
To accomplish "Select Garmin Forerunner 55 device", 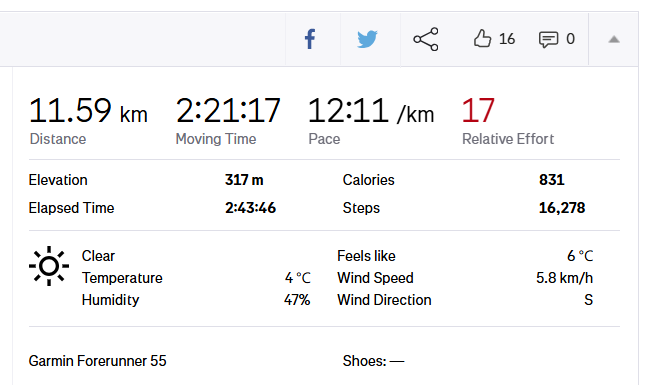I will [98, 361].
